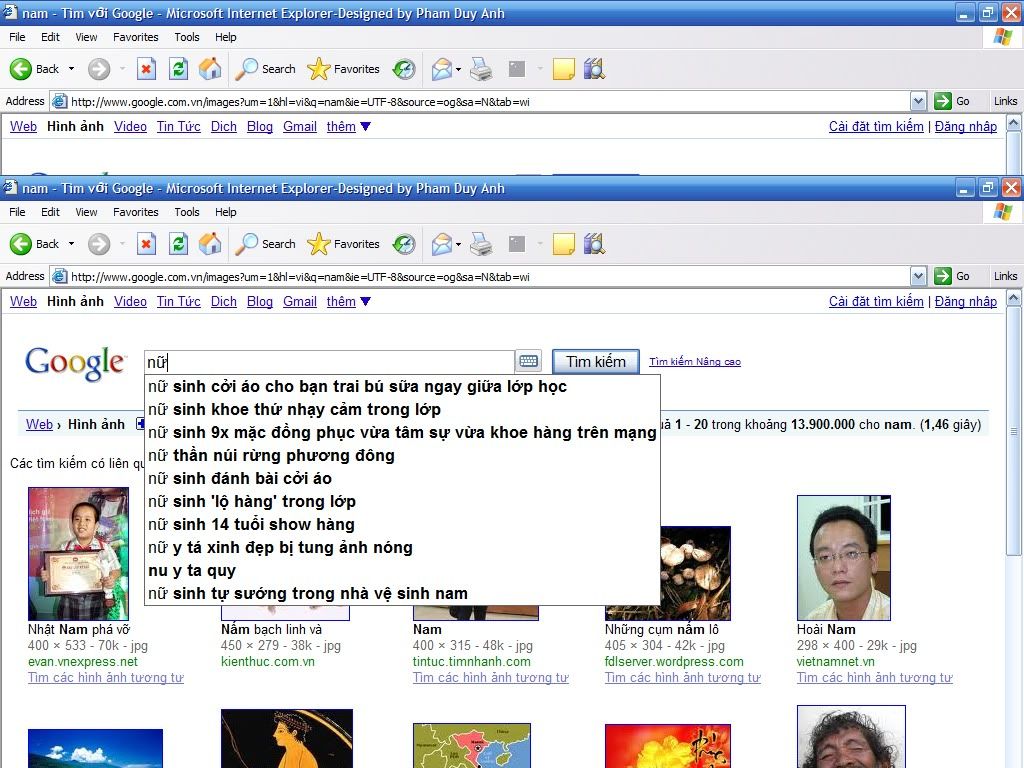Click the Print icon in the front window toolbar
1024x768 pixels.
coord(481,244)
